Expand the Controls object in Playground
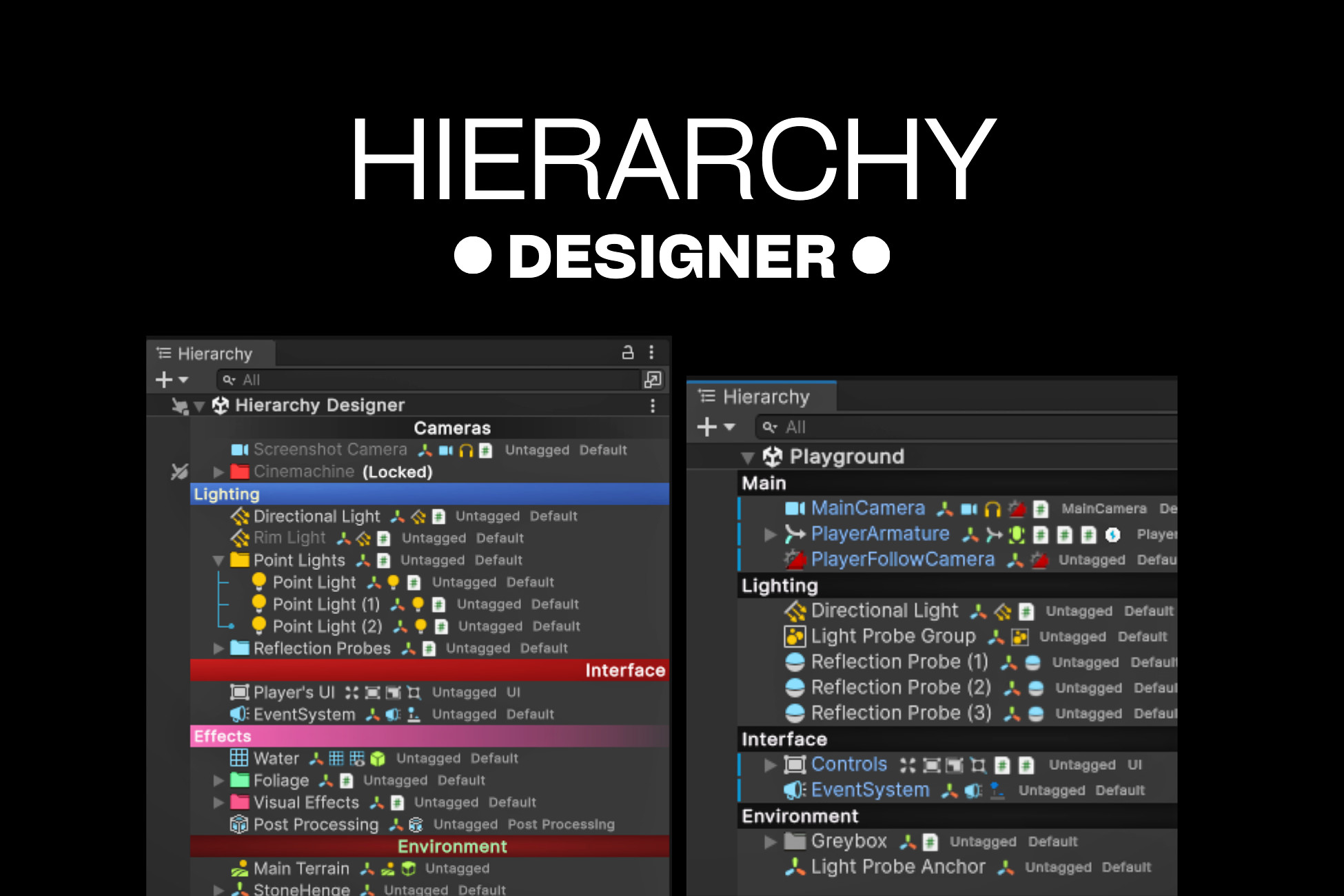Viewport: 1344px width, 896px height. pos(771,765)
